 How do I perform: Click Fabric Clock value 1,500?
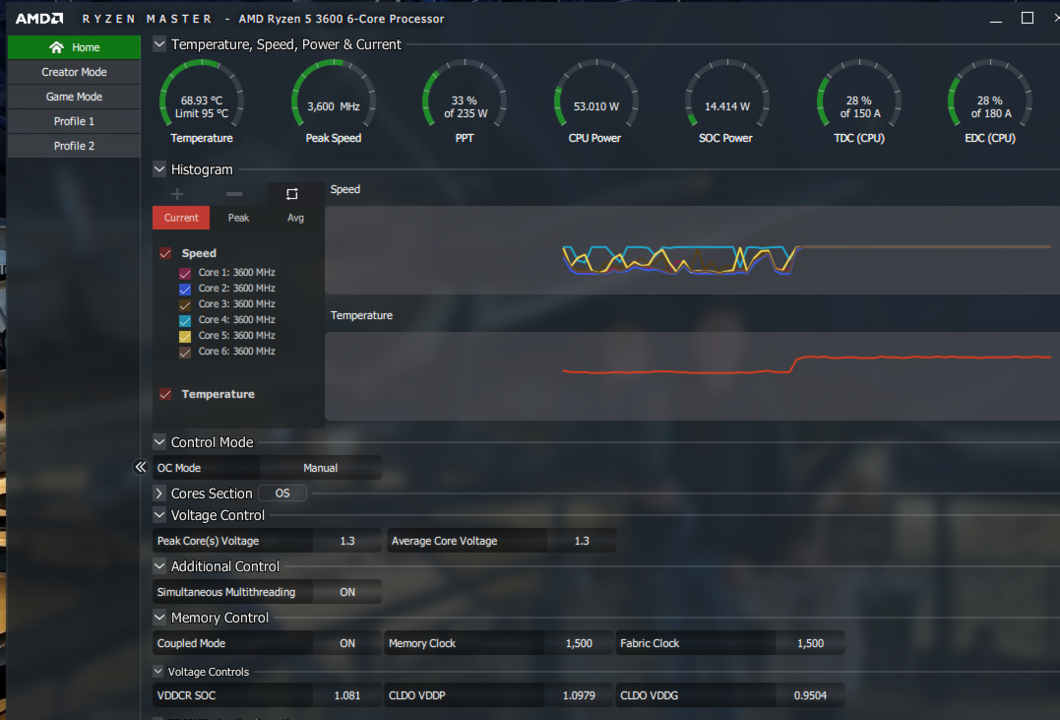pyautogui.click(x=810, y=643)
